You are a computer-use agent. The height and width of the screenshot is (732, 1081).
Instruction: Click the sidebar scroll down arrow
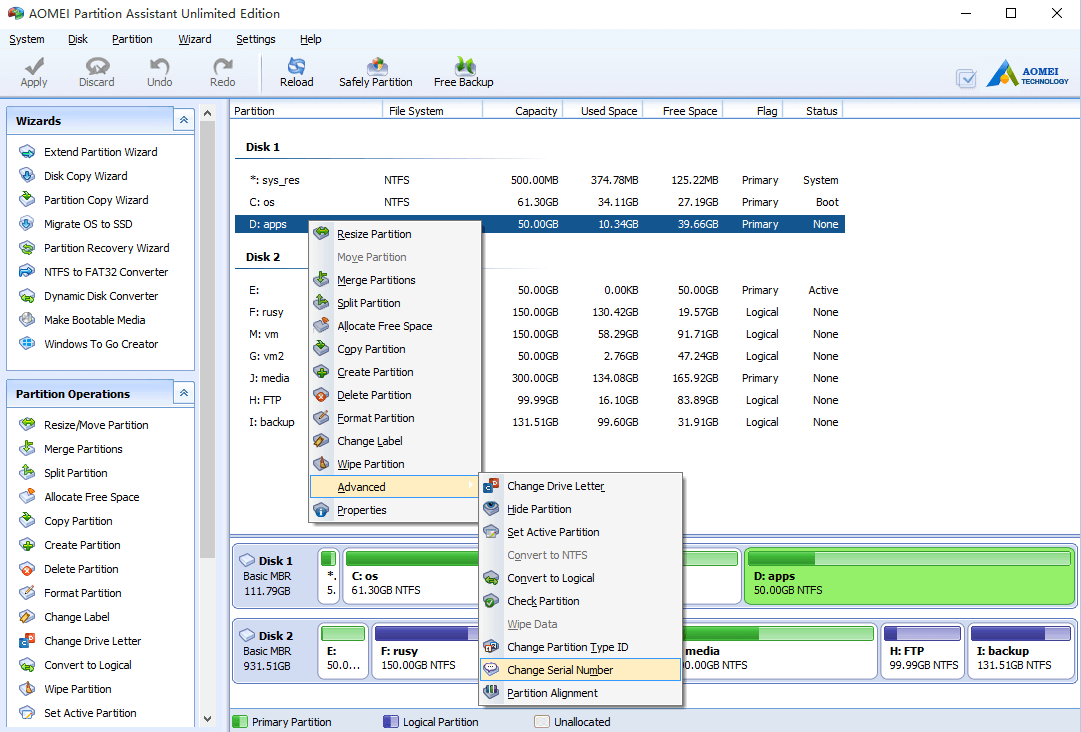(x=208, y=719)
